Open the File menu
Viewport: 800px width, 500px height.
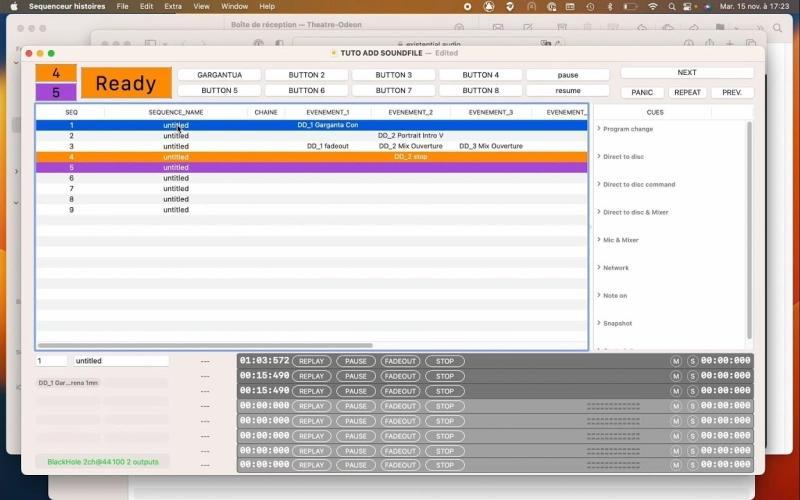click(122, 7)
